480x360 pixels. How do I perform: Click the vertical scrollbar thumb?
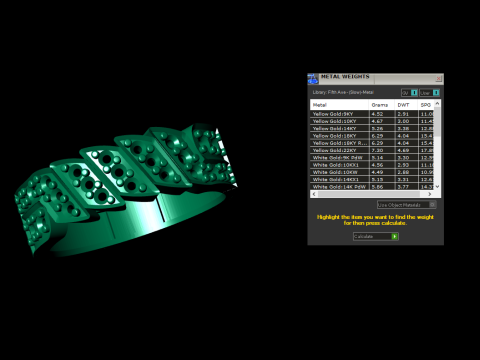tap(437, 122)
